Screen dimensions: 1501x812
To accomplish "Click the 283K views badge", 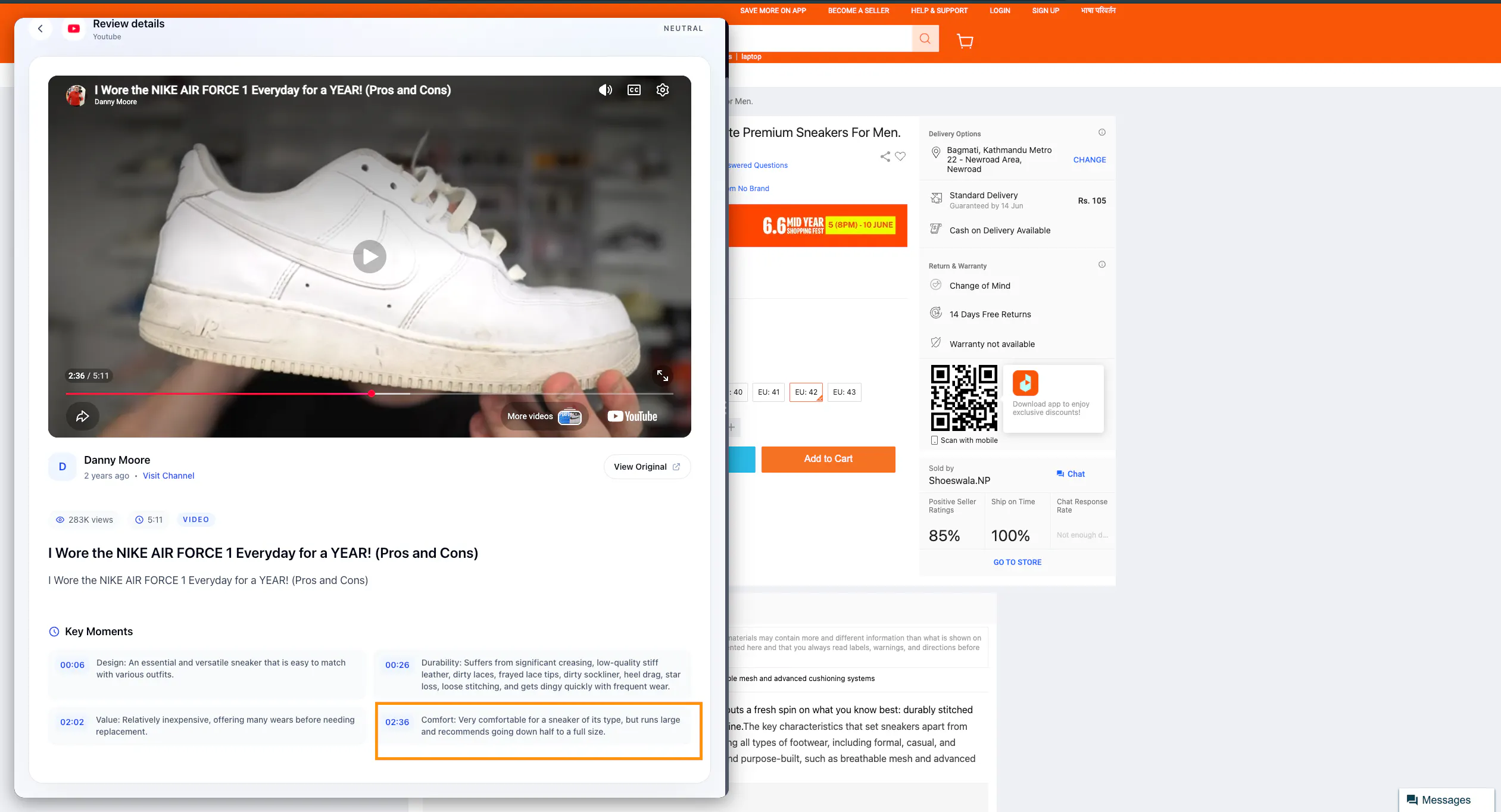I will (85, 520).
